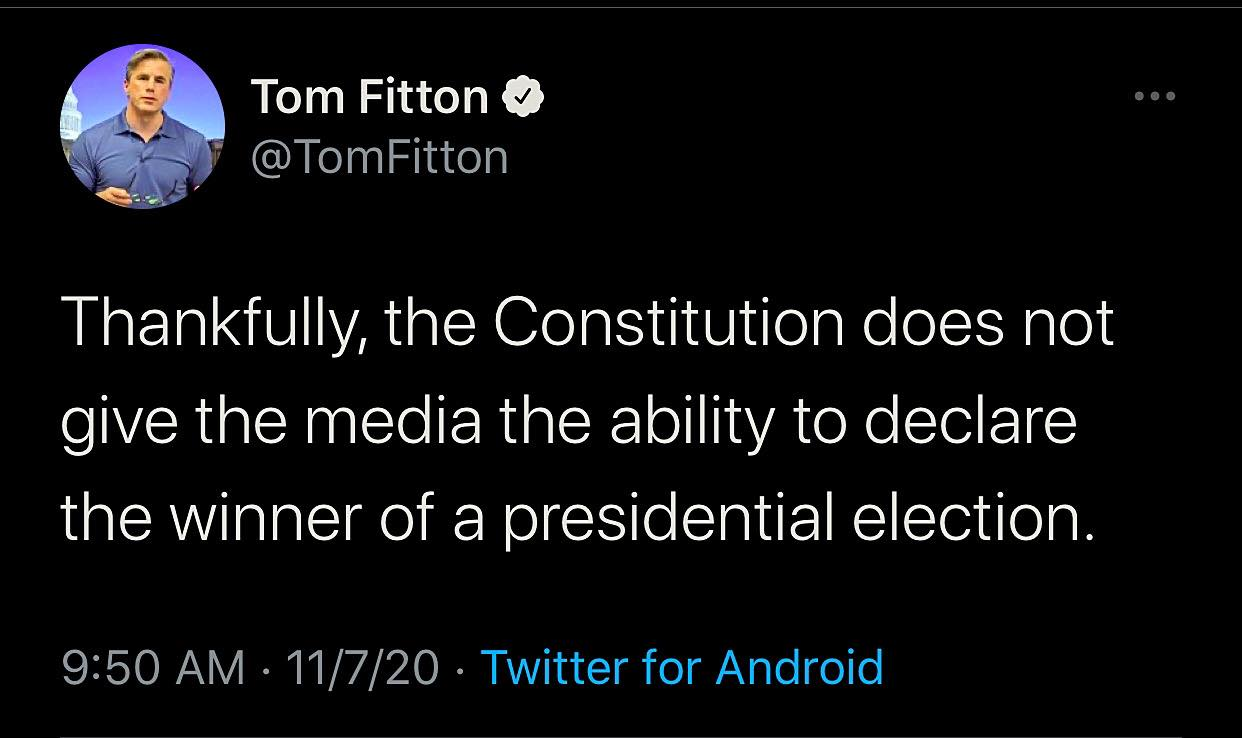Open the @TomFitton handle link
The height and width of the screenshot is (738, 1242).
[x=378, y=157]
